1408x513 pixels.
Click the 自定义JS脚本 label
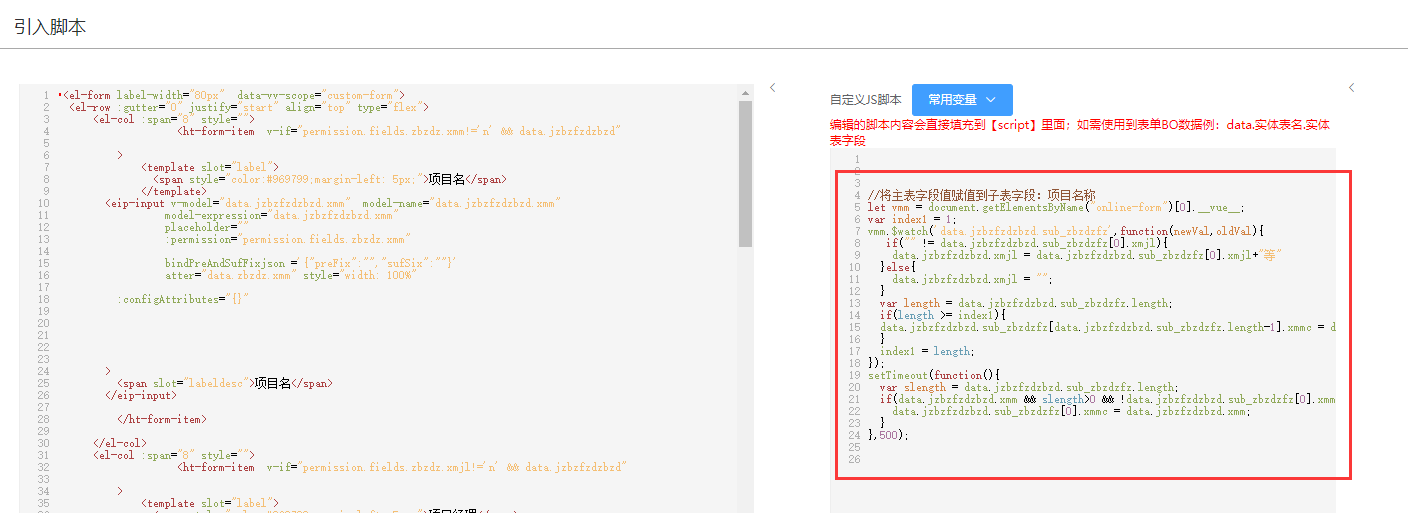point(865,100)
